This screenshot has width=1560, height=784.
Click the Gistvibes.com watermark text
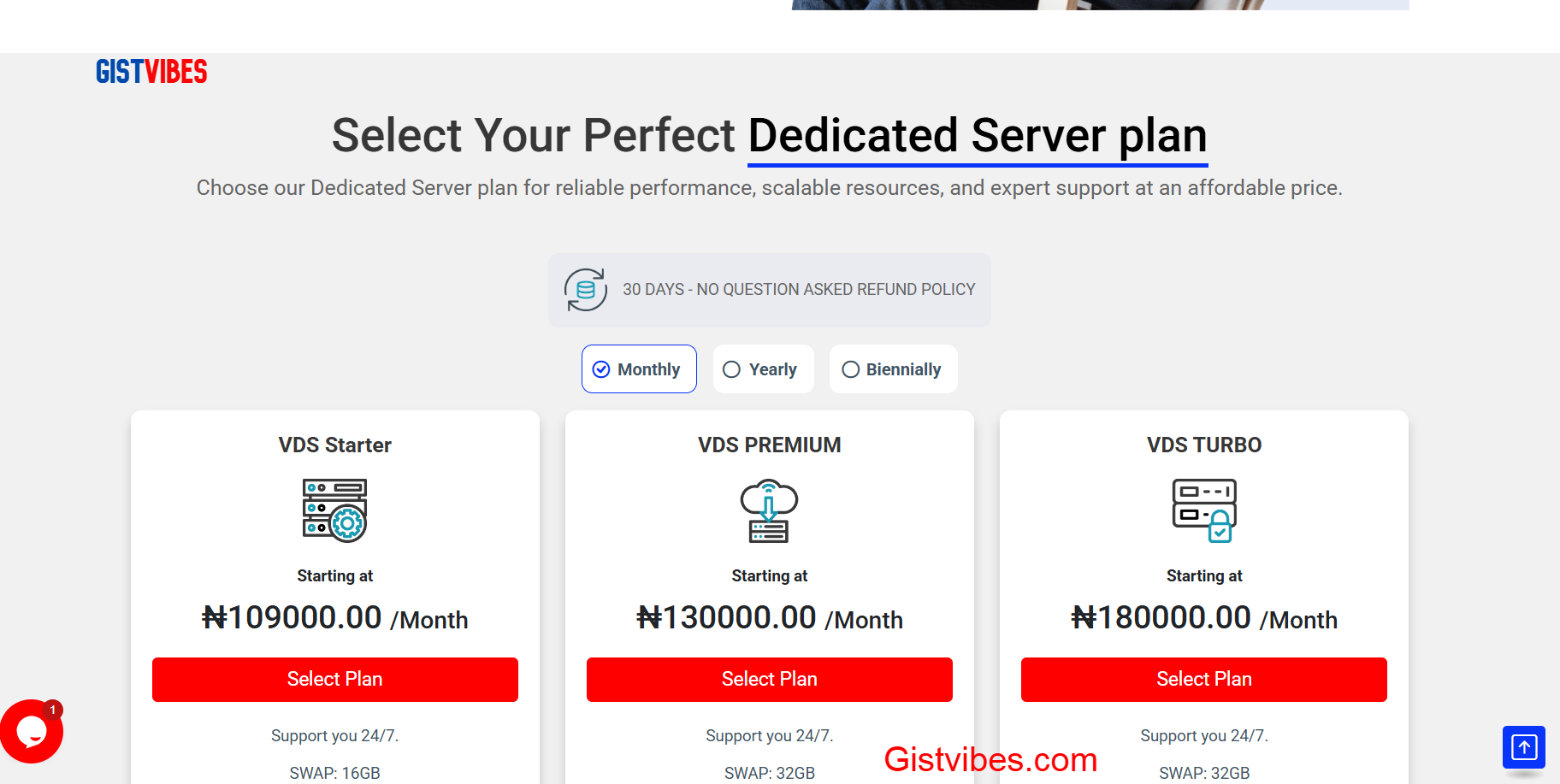(x=990, y=759)
